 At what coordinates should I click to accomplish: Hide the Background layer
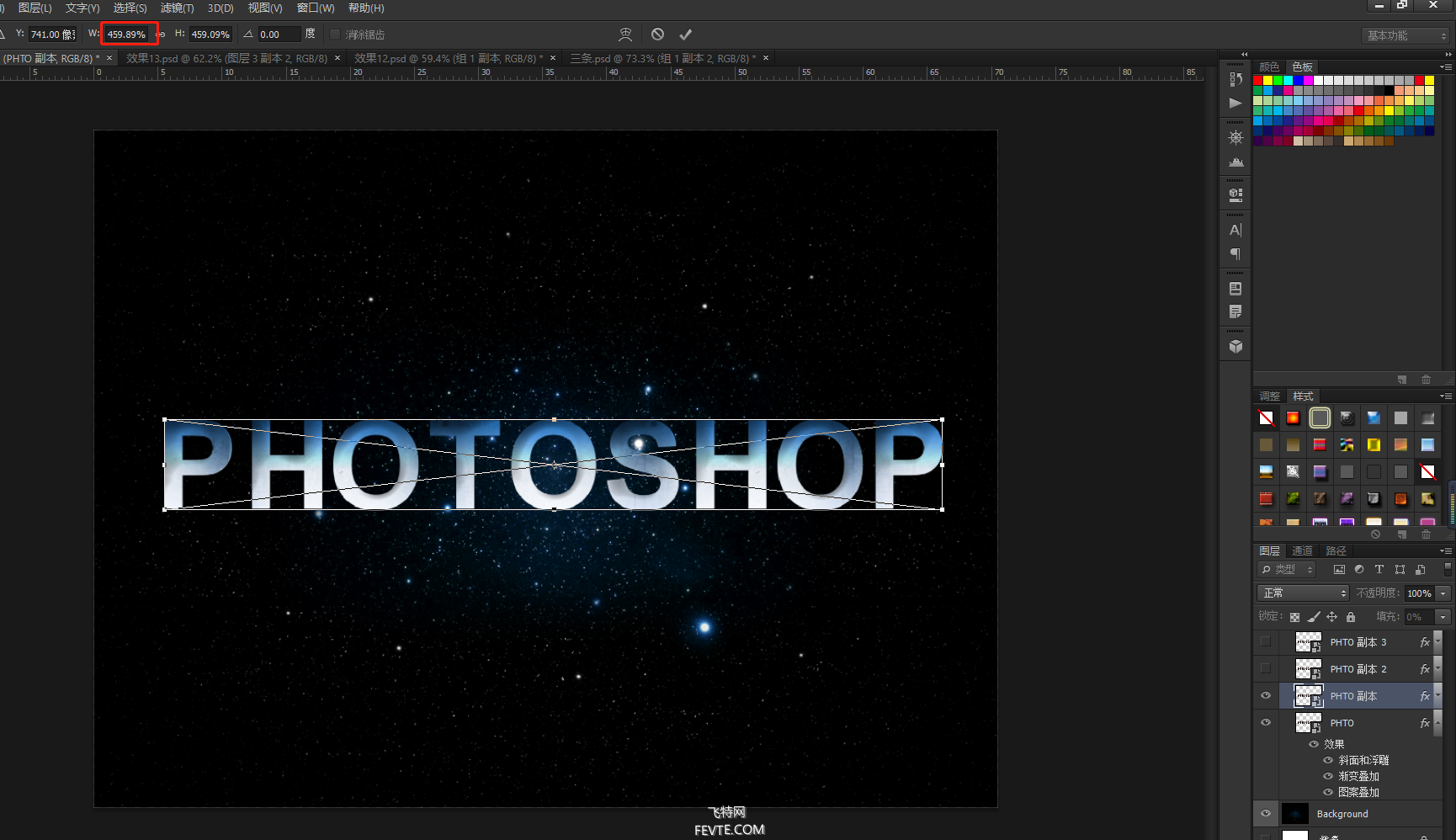pyautogui.click(x=1266, y=813)
